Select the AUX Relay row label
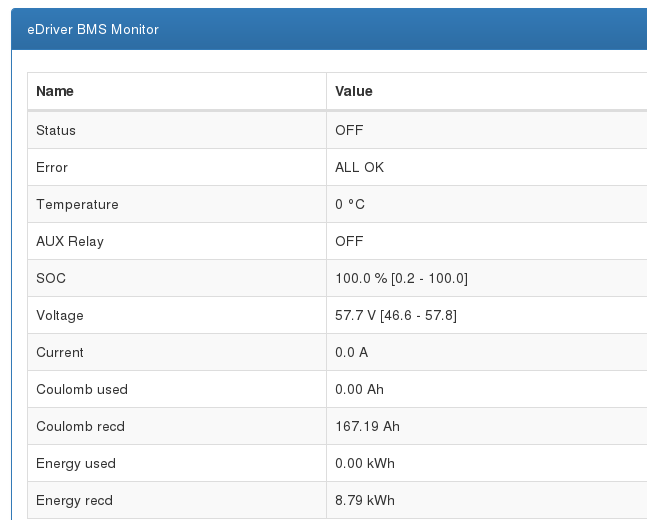The height and width of the screenshot is (520, 647). 70,241
